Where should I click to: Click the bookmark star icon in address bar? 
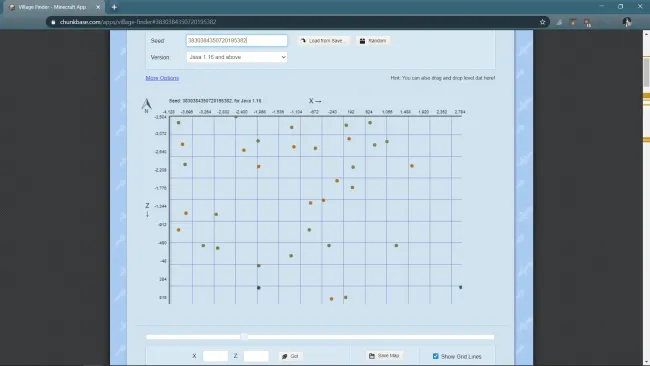point(542,22)
